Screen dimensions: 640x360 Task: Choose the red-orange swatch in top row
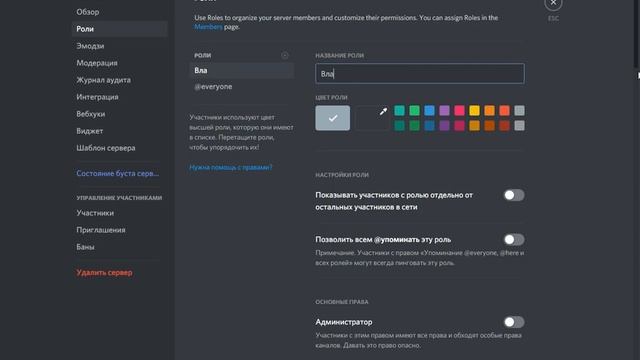point(504,110)
